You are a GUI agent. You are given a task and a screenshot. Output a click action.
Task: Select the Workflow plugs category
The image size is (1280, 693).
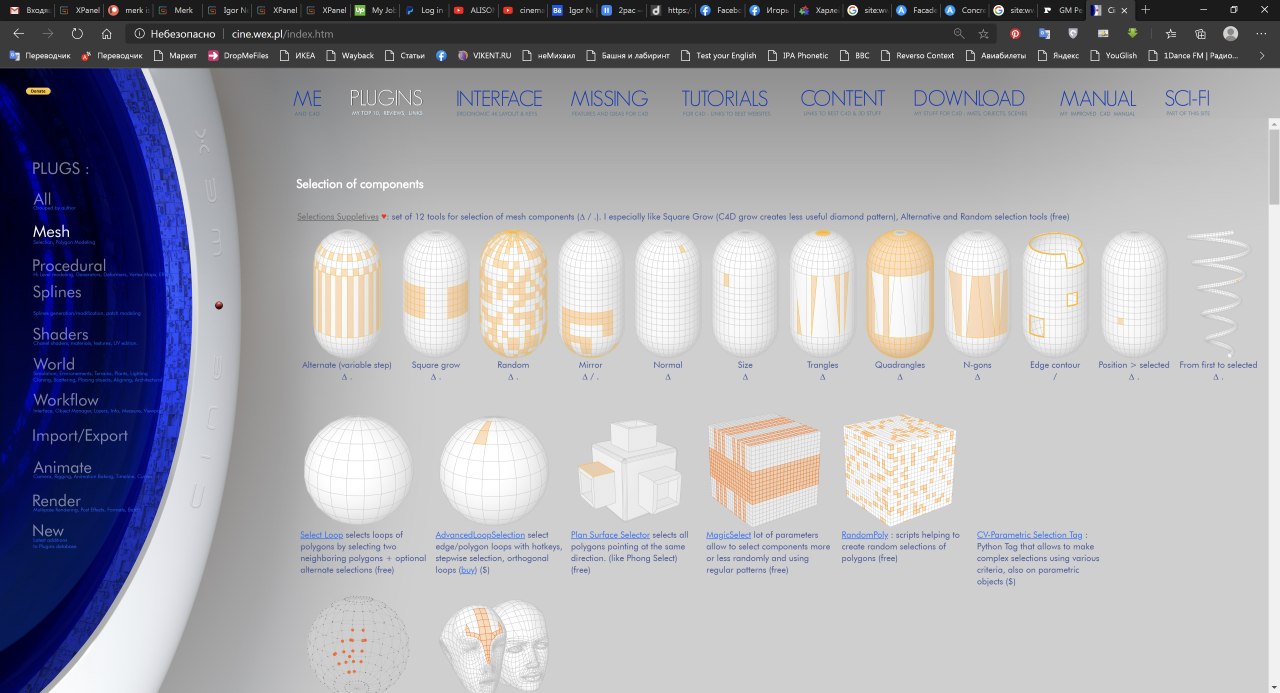(65, 400)
